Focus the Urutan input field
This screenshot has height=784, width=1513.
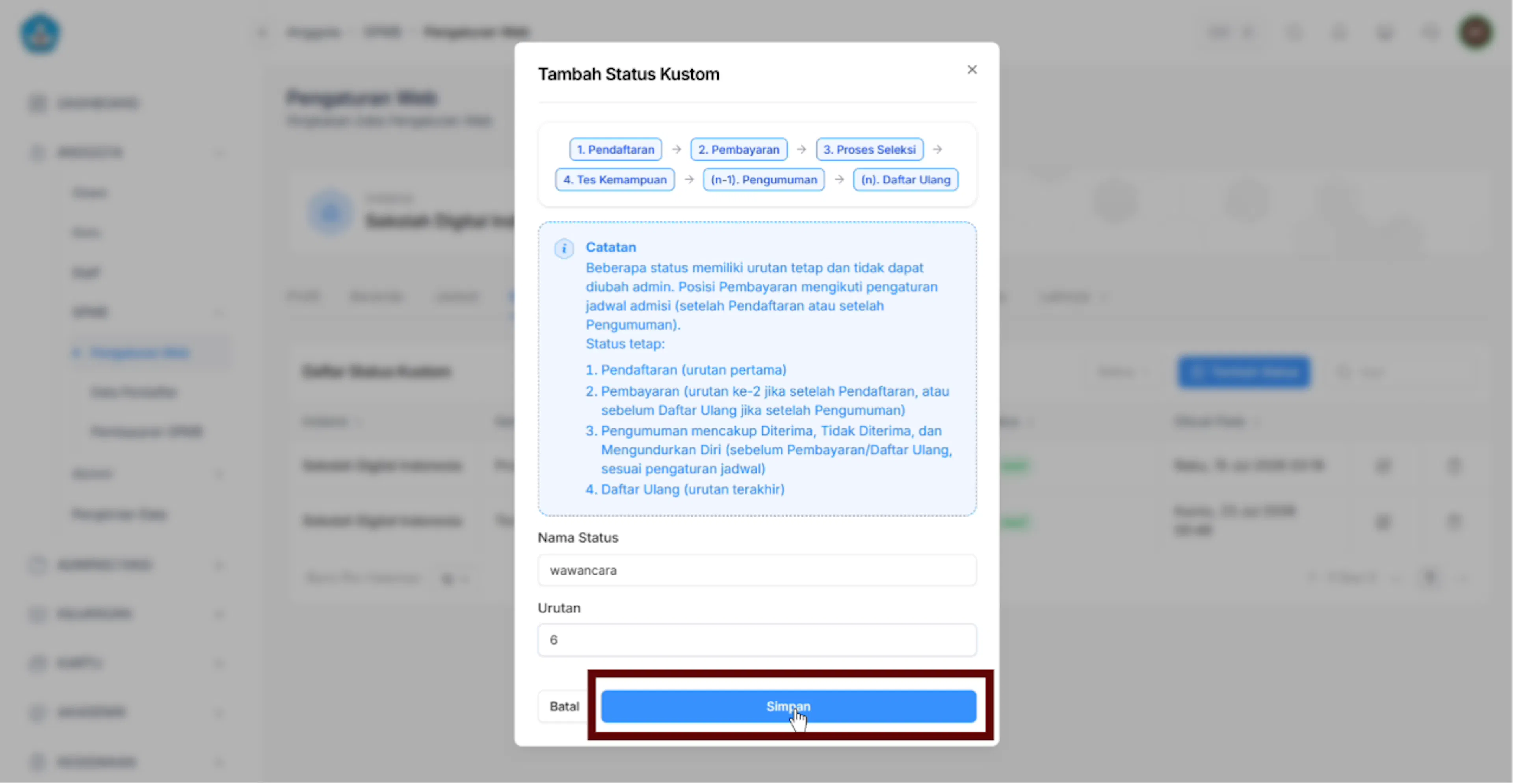tap(757, 640)
